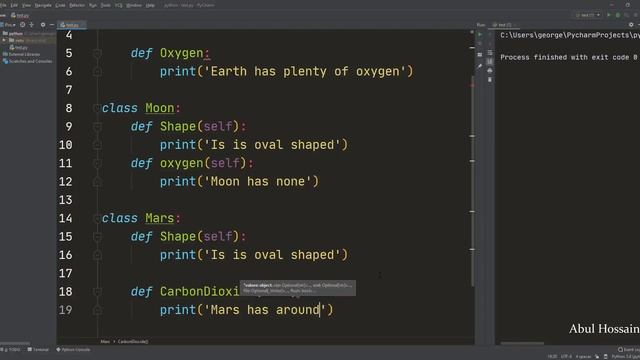The image size is (640, 360).
Task: Open the Edit menu
Action: tap(14, 5)
